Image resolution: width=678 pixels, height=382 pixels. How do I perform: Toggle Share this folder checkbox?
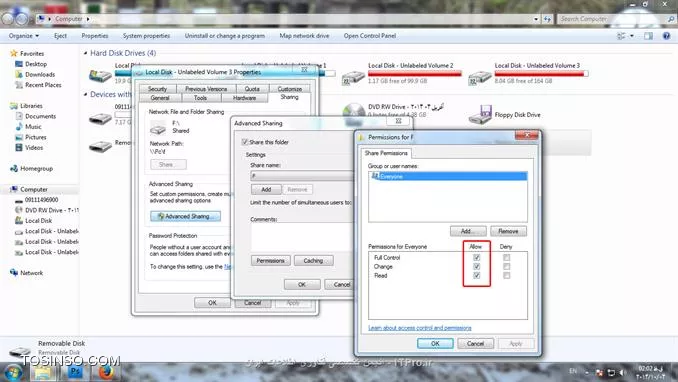(245, 142)
